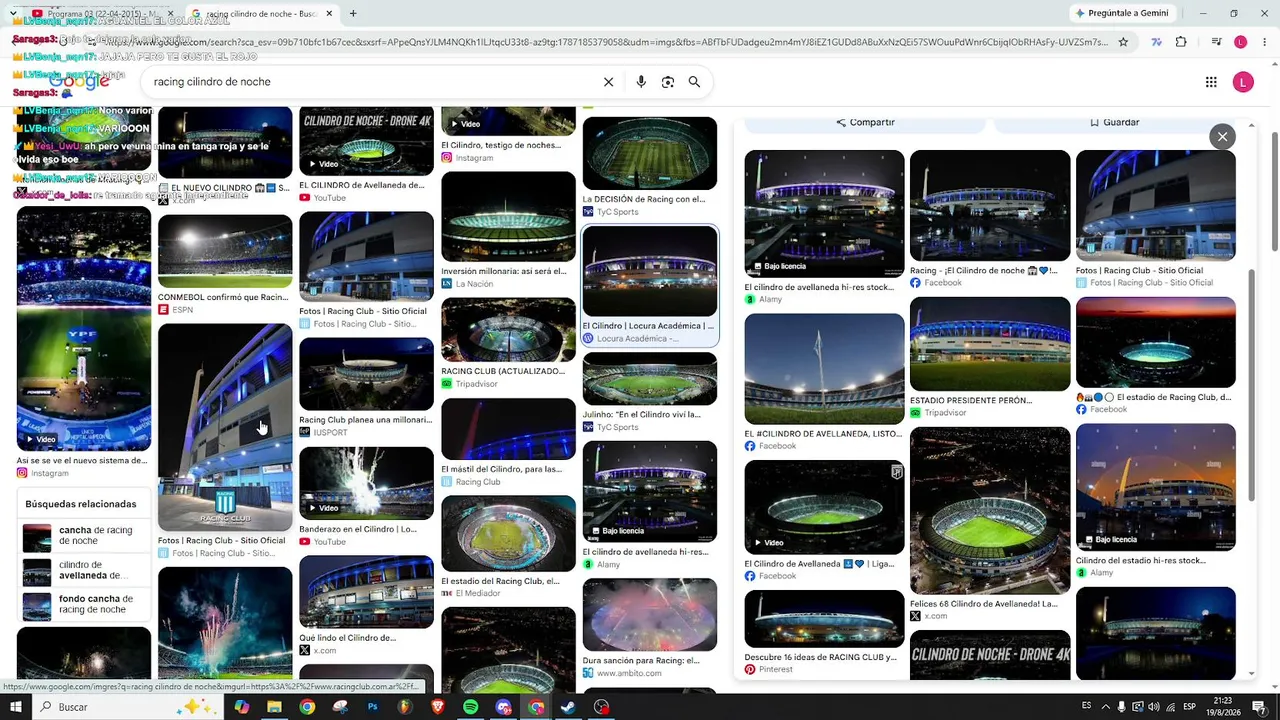Launch Copilot from the taskbar

[242, 707]
